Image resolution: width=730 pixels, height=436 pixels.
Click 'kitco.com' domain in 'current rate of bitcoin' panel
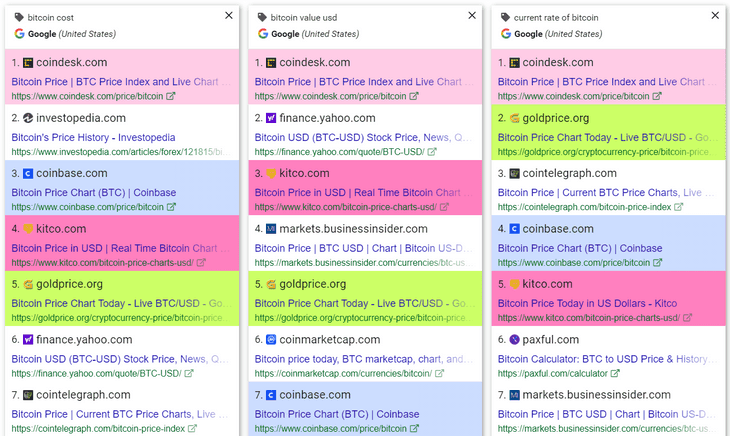click(548, 284)
